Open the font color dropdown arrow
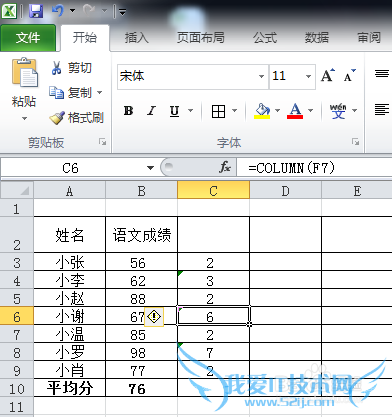392x417 pixels. coord(311,111)
